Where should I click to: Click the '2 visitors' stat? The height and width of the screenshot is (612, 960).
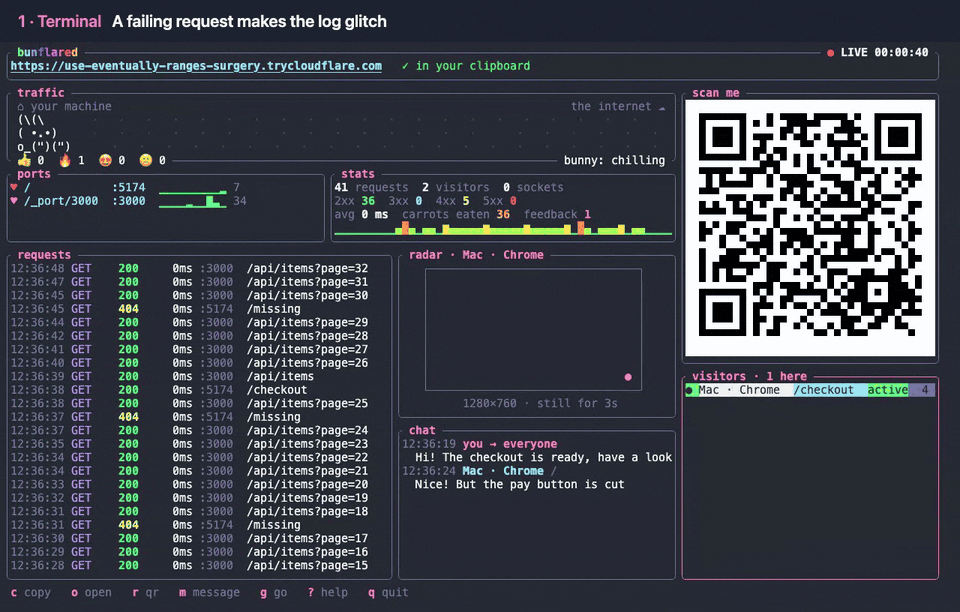coord(456,187)
